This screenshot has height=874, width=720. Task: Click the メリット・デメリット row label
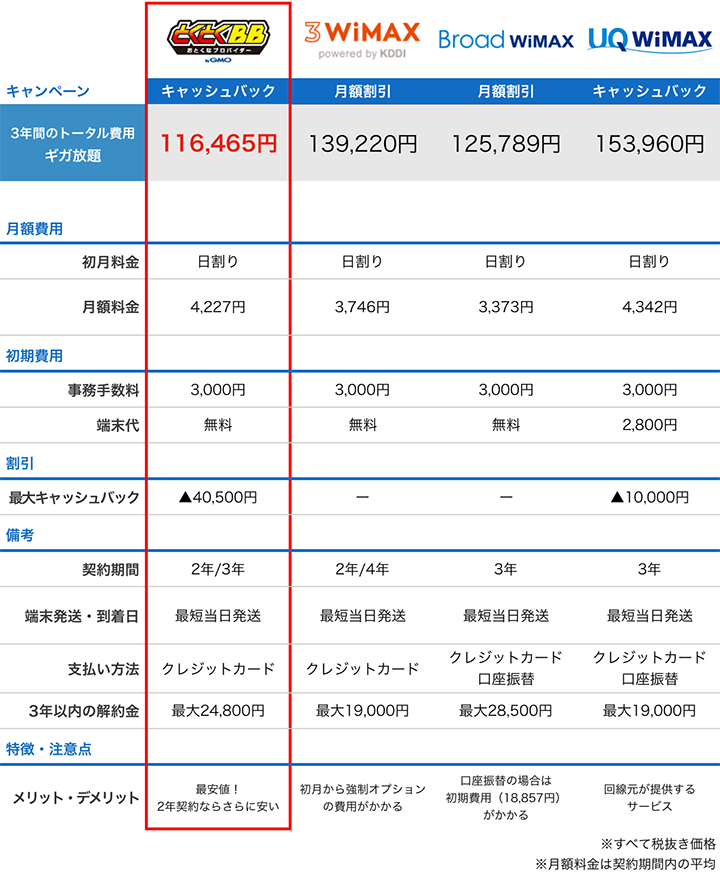tap(76, 798)
